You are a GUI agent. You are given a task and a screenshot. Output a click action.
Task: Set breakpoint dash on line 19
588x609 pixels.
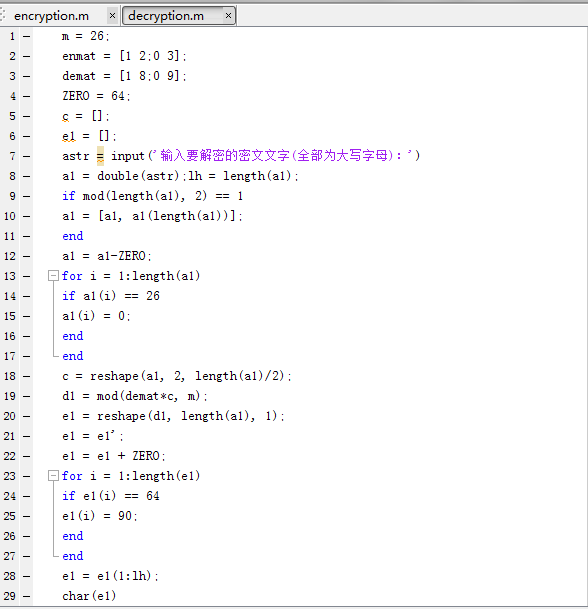pyautogui.click(x=26, y=396)
